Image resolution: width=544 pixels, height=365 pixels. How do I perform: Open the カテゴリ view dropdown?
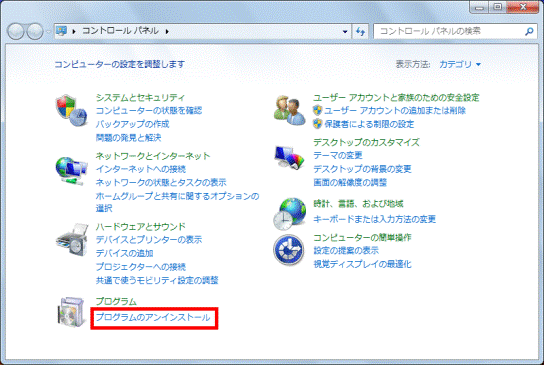pyautogui.click(x=460, y=64)
